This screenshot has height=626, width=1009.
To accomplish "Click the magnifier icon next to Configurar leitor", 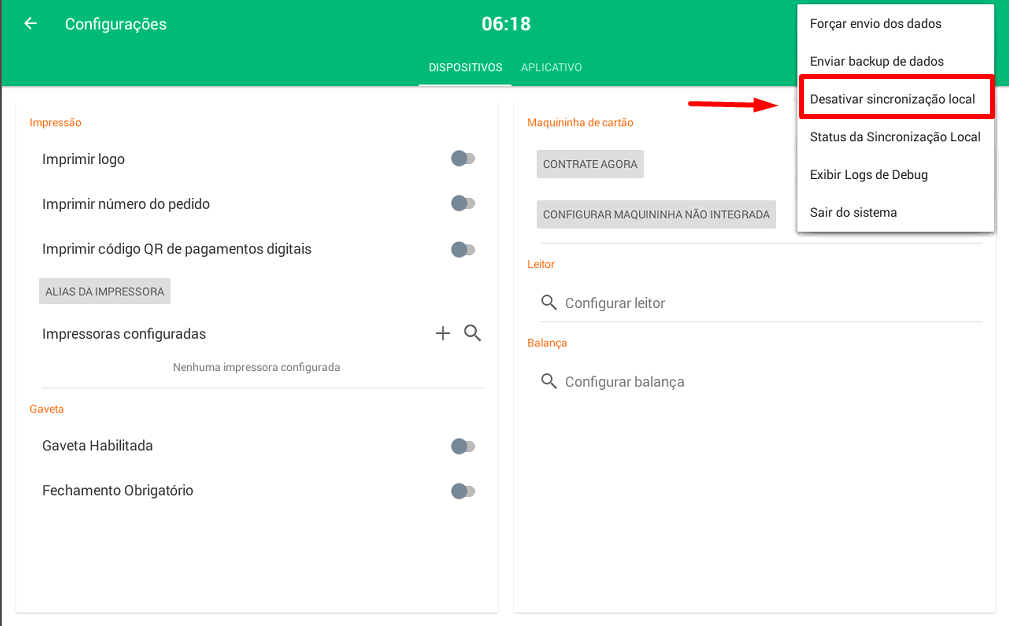I will point(548,302).
